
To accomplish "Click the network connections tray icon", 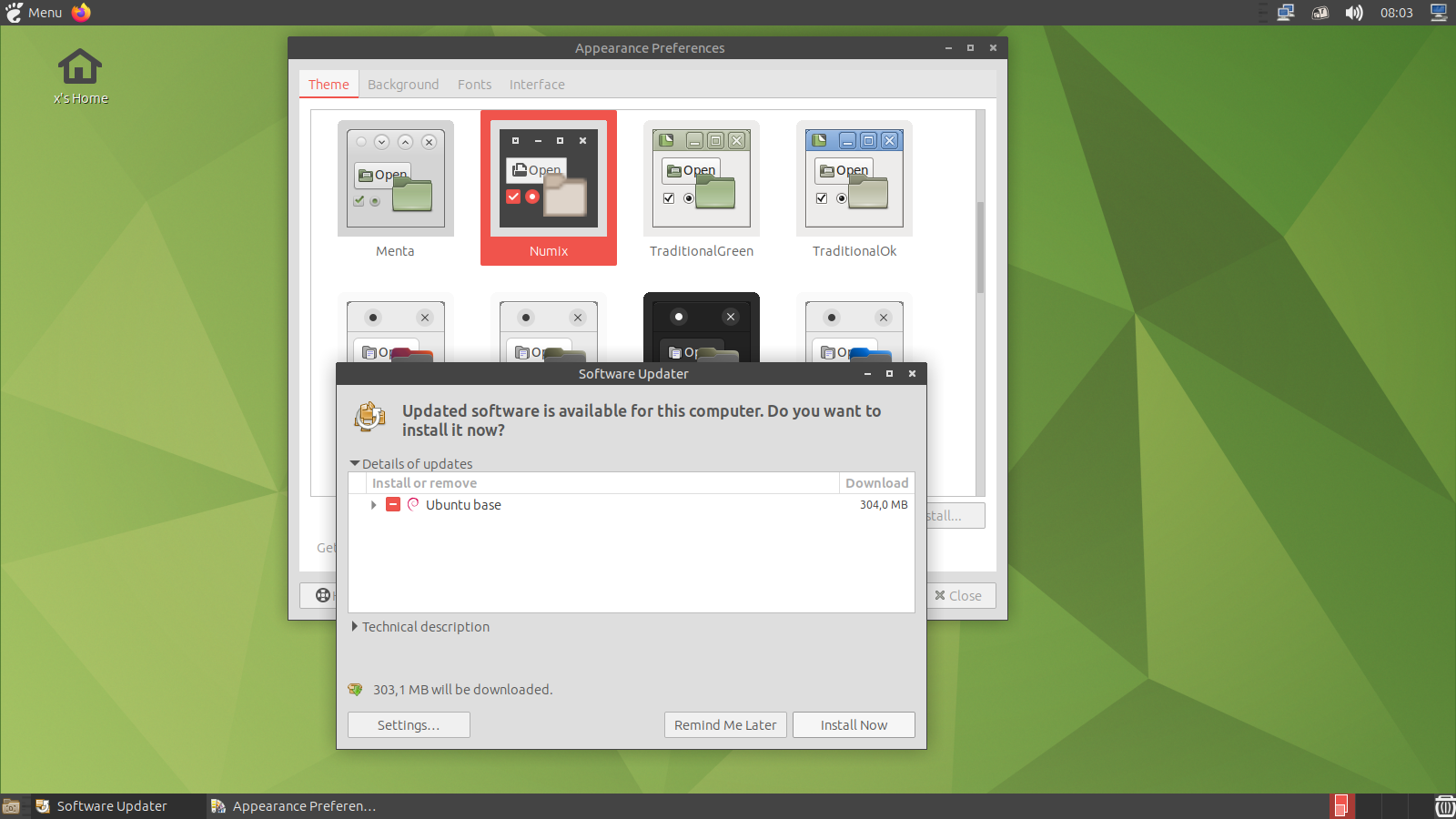I will point(1286,12).
